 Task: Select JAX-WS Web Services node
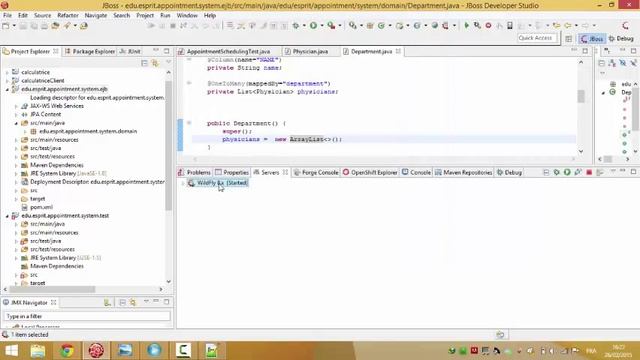[x=57, y=106]
